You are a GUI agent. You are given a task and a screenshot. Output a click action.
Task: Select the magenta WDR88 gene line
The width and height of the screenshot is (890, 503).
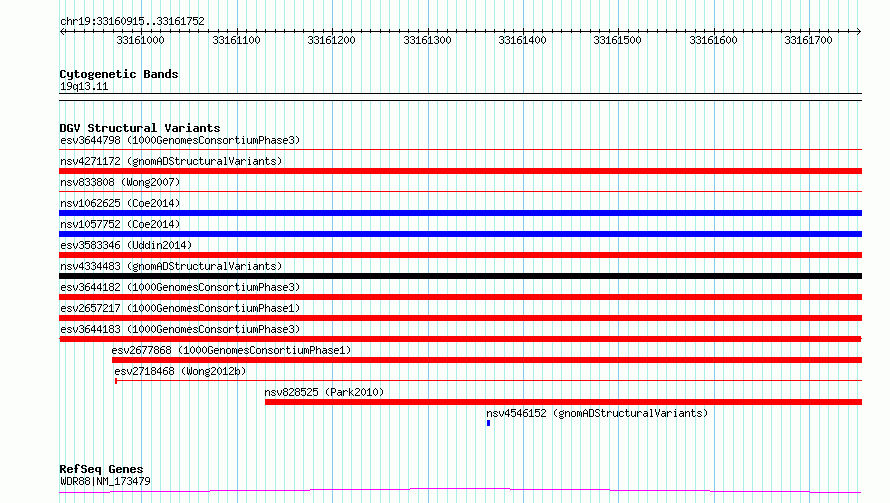coord(460,490)
